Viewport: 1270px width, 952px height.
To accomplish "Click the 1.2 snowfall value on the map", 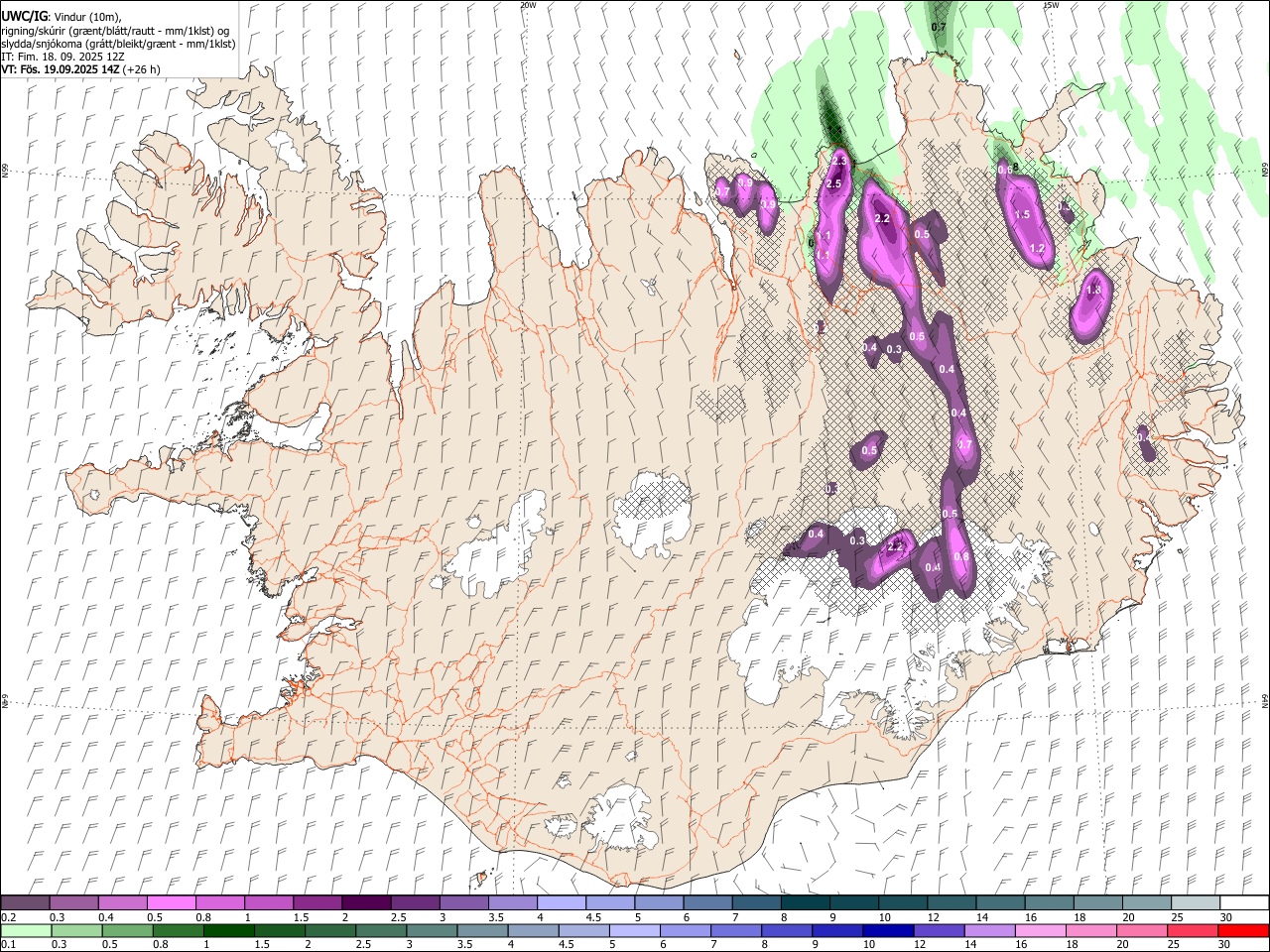I will pos(1038,248).
